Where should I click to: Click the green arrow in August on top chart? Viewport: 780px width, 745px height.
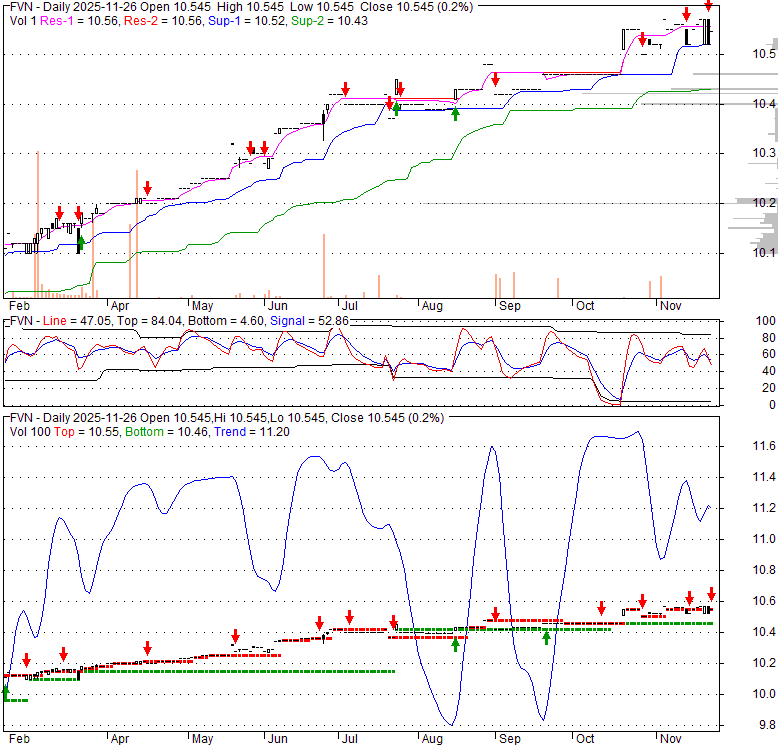pos(455,114)
